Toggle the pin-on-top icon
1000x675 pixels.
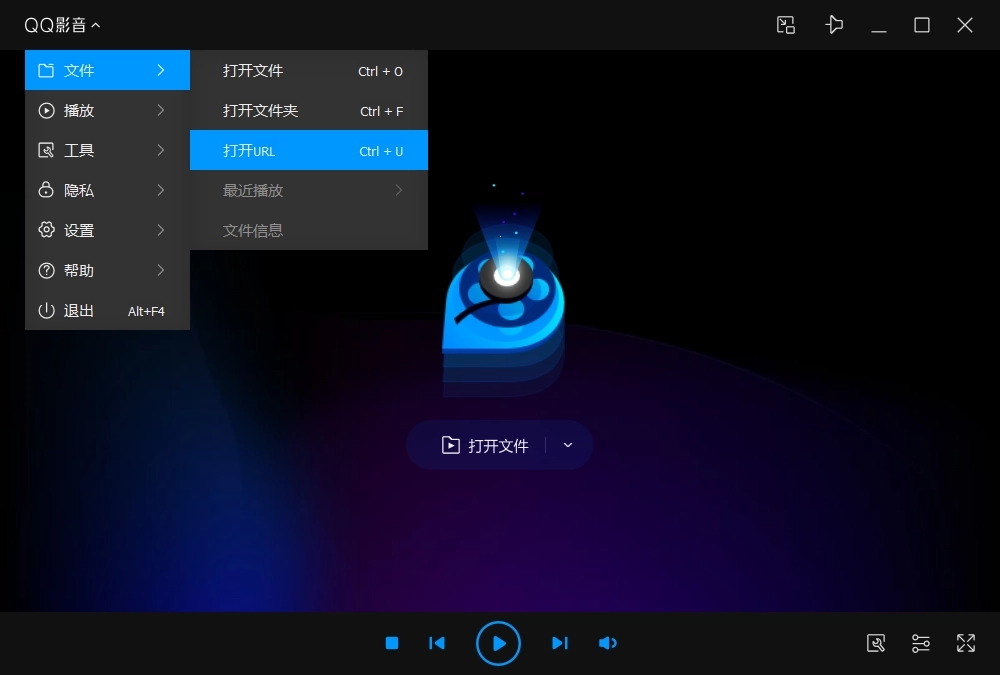(x=834, y=25)
